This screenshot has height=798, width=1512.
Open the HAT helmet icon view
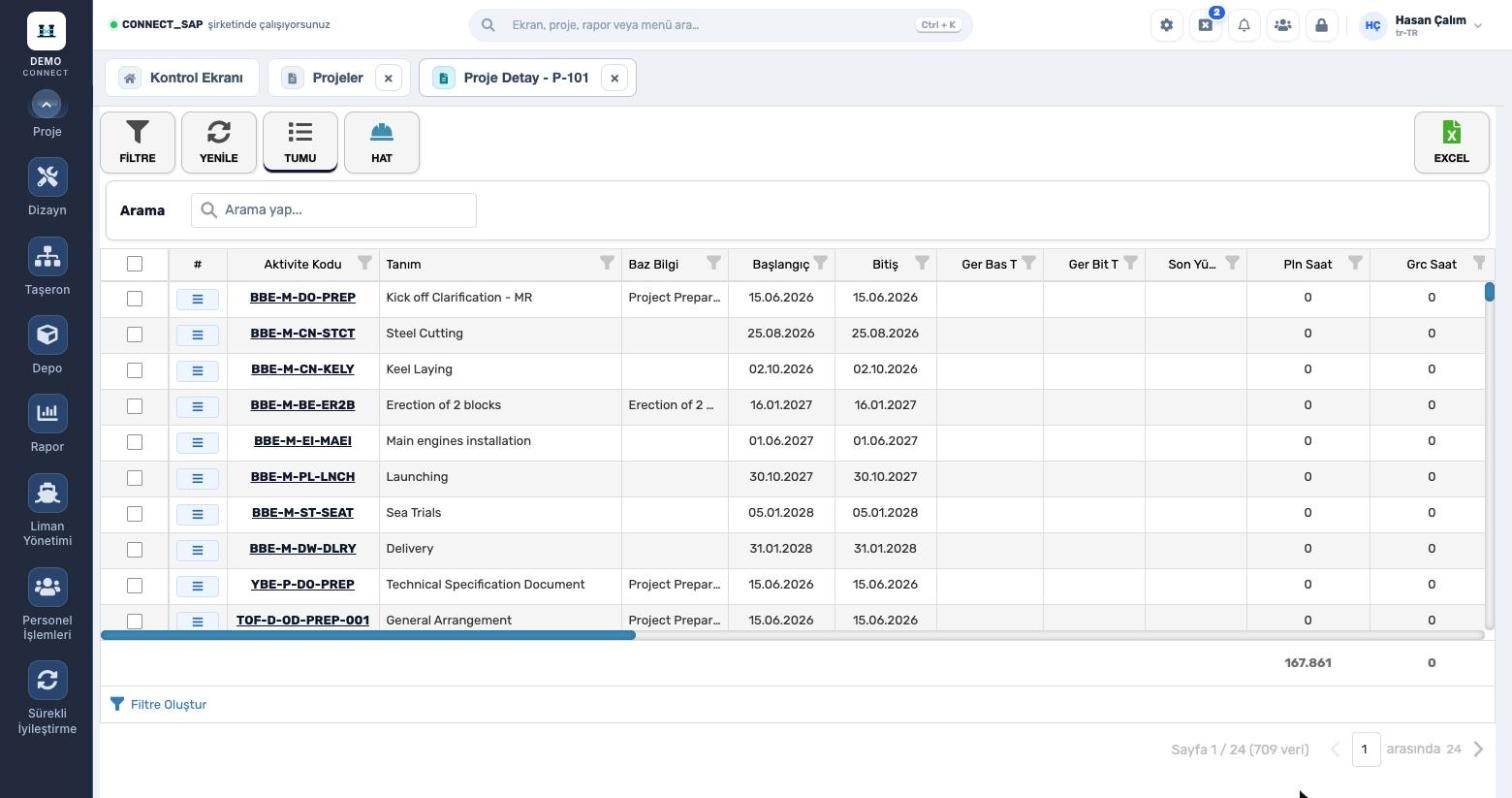point(381,142)
